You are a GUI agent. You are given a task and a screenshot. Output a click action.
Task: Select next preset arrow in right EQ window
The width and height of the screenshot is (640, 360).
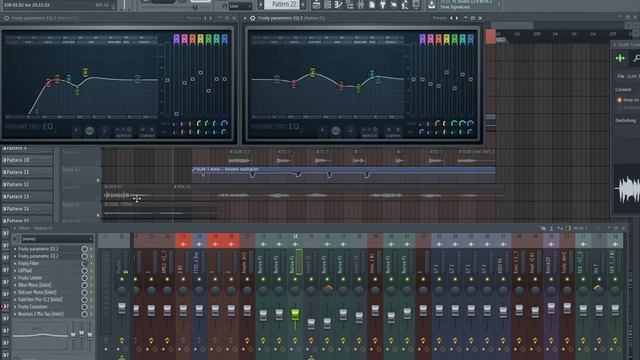[457, 18]
